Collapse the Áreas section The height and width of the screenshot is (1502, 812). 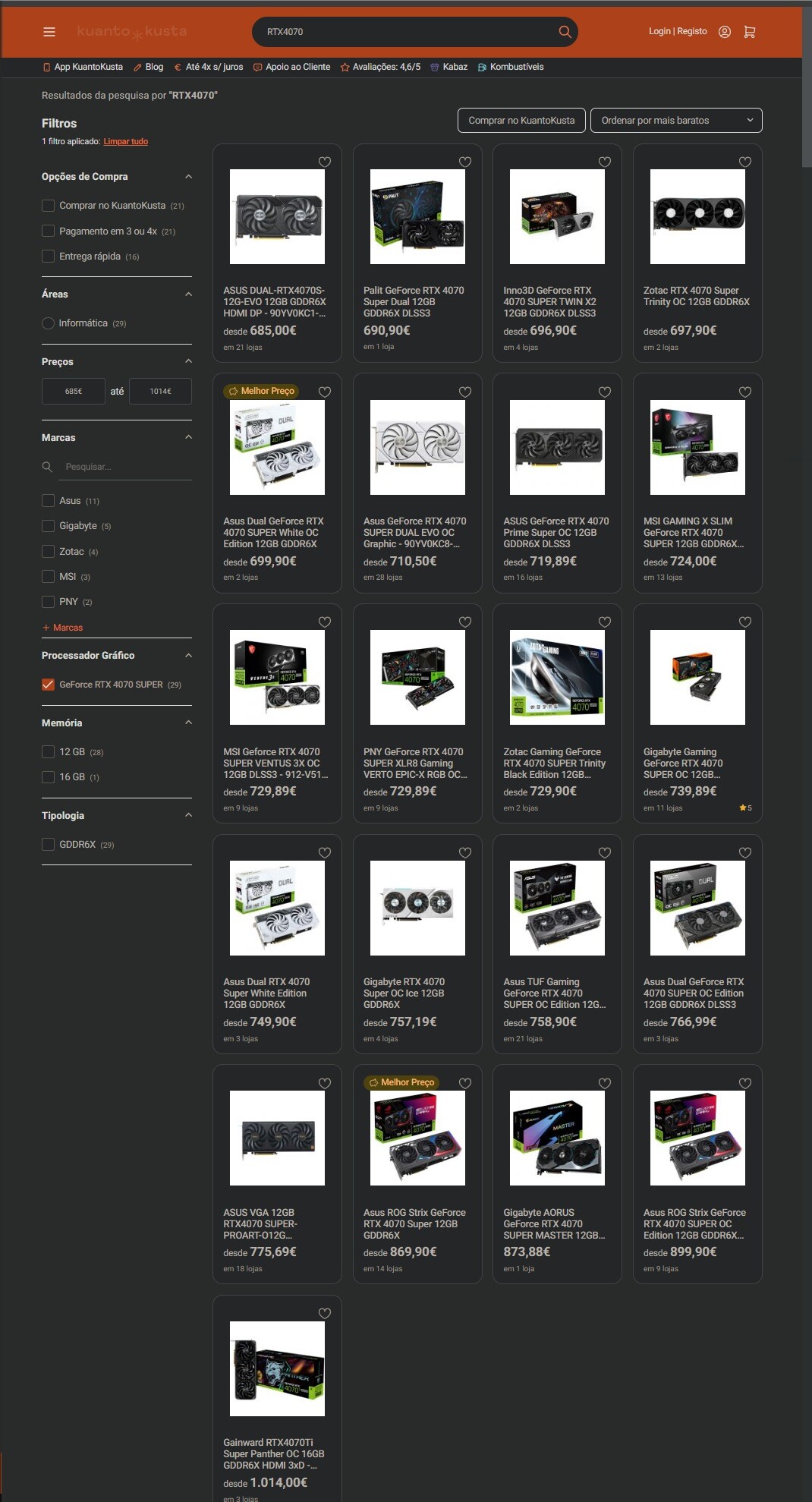pos(188,294)
